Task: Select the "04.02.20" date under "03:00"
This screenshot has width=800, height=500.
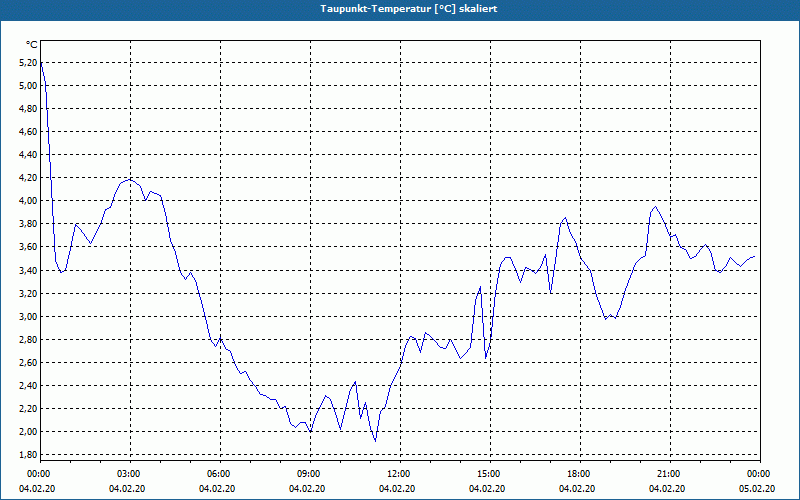Action: point(128,489)
